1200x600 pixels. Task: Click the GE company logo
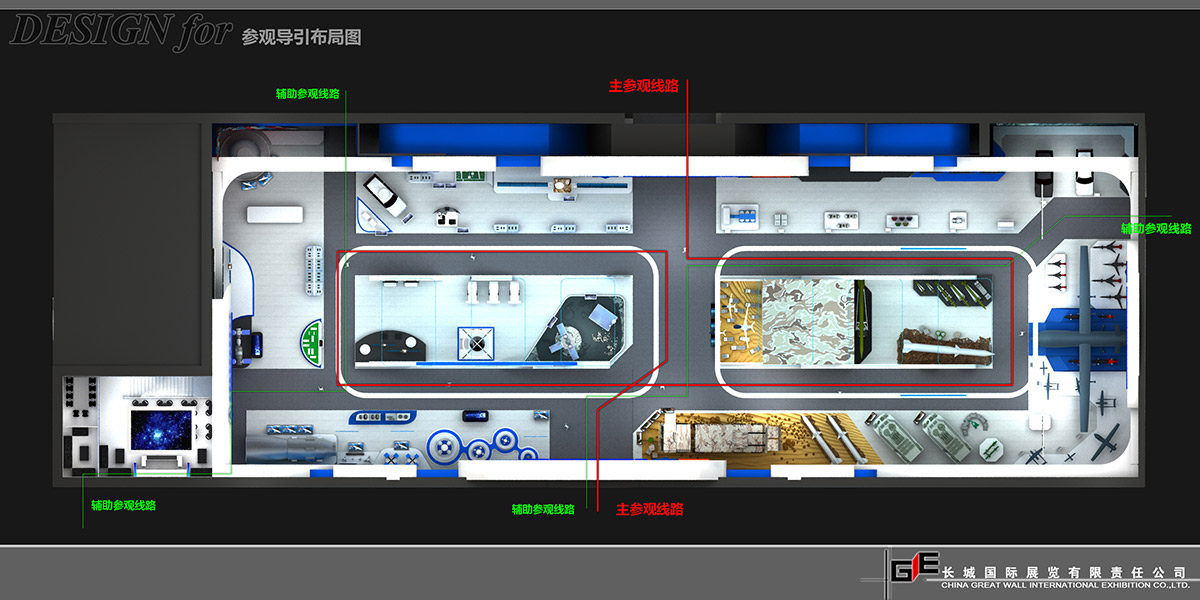pyautogui.click(x=914, y=568)
